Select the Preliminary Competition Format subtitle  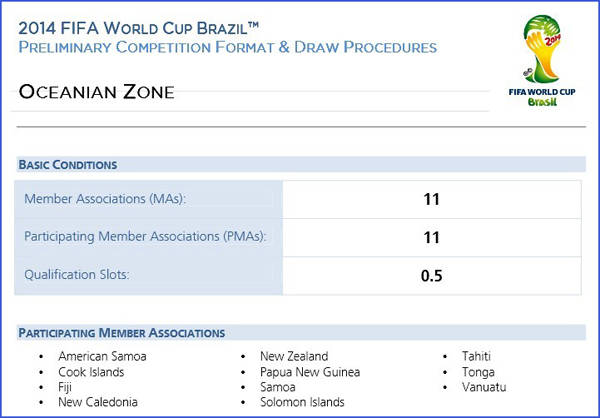(x=228, y=47)
